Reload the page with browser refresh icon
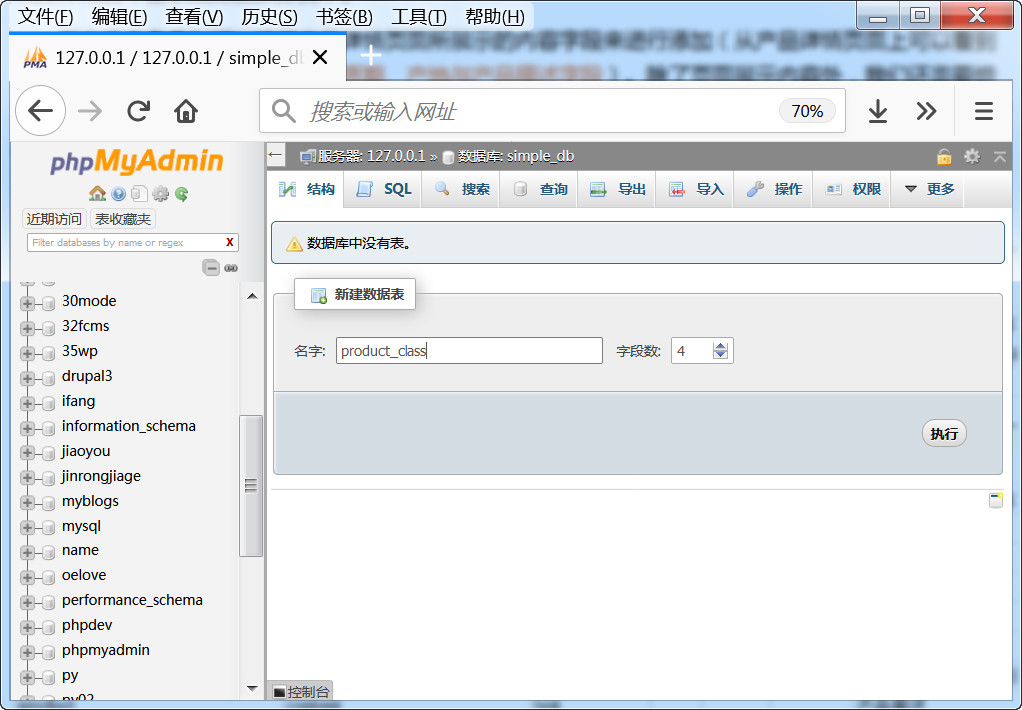 pyautogui.click(x=139, y=111)
